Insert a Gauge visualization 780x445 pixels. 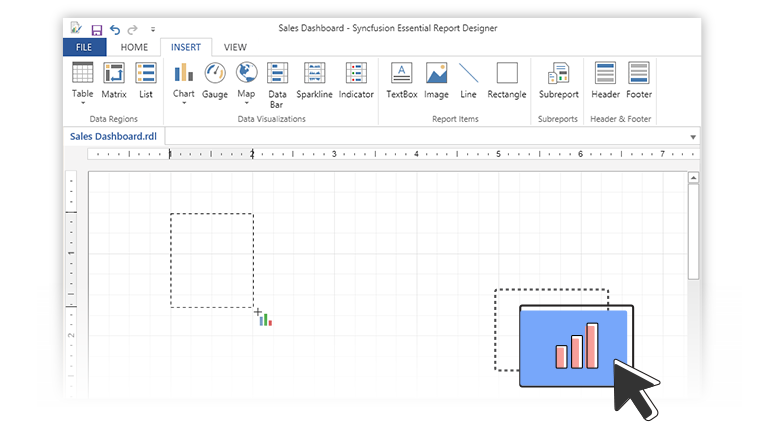click(215, 80)
